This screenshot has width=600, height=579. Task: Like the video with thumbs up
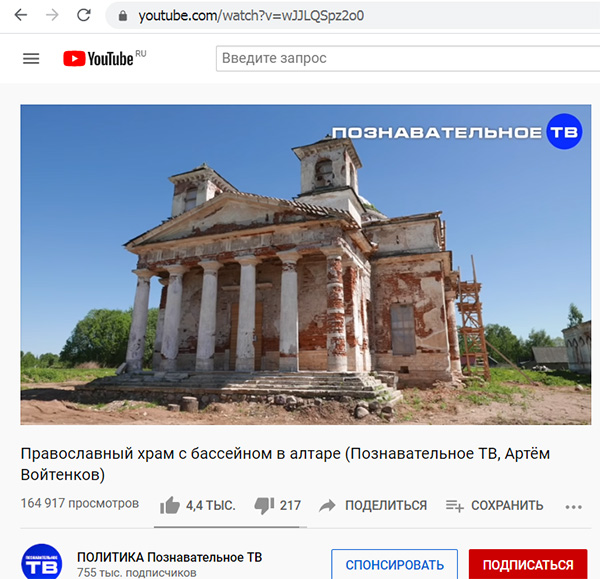170,506
